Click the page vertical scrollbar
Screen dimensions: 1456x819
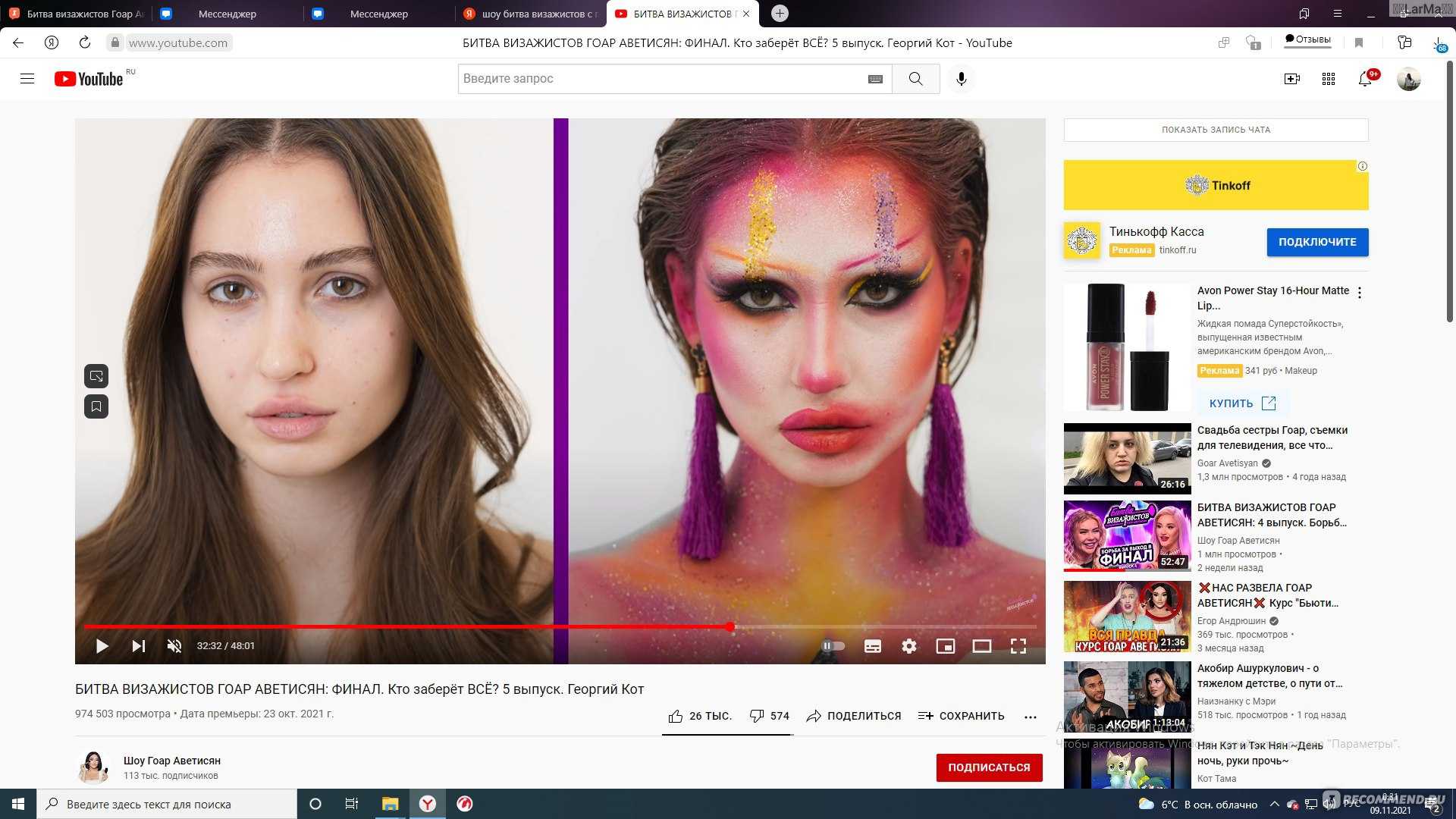pyautogui.click(x=1450, y=190)
